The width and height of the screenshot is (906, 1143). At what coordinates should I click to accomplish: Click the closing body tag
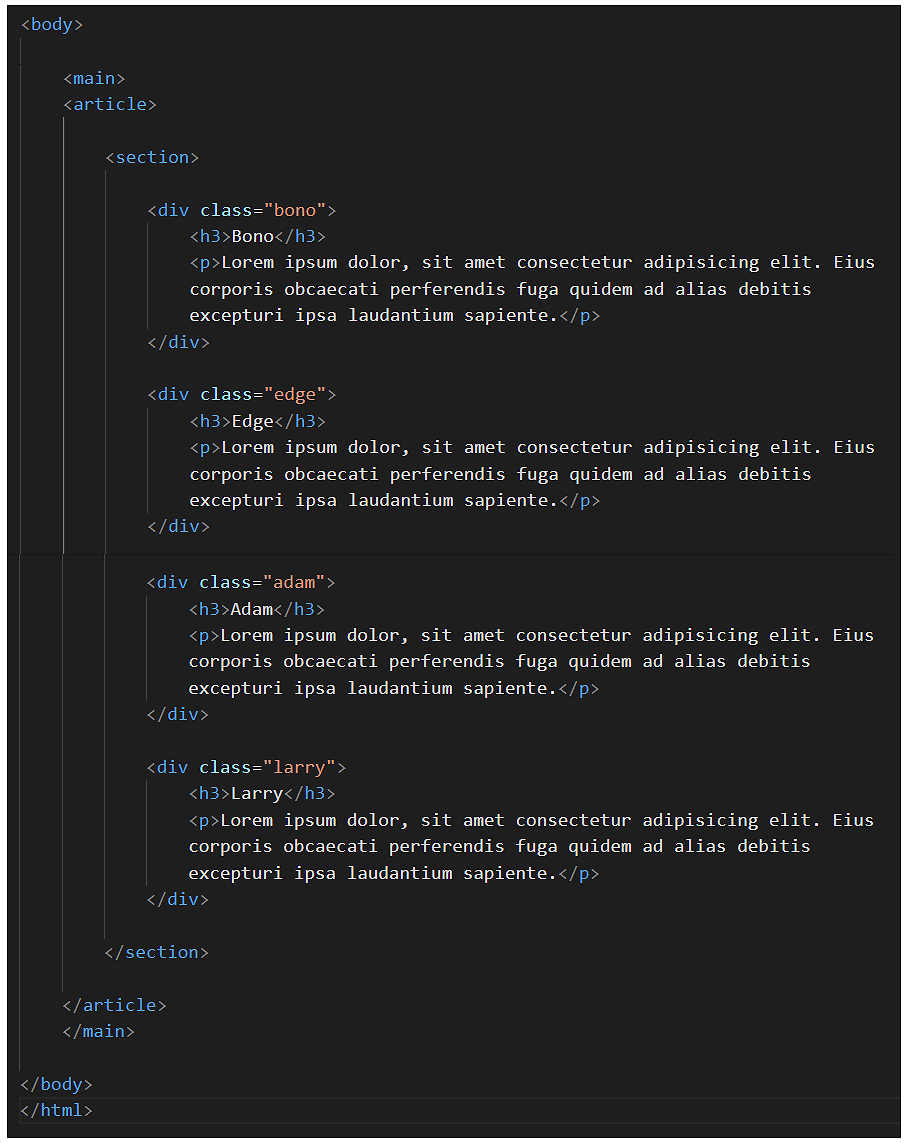coord(56,1085)
